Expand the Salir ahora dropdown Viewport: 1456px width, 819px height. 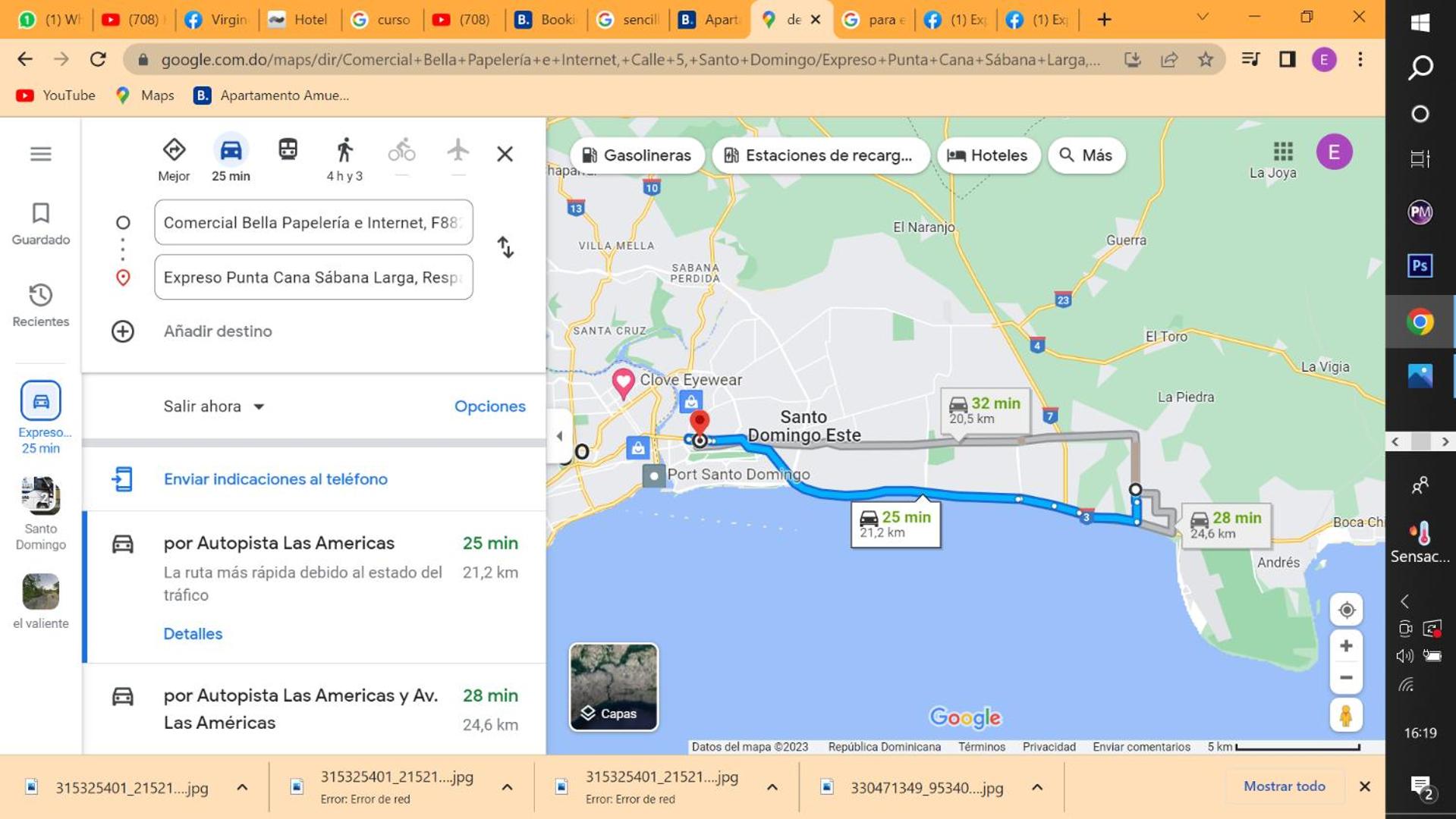coord(214,406)
